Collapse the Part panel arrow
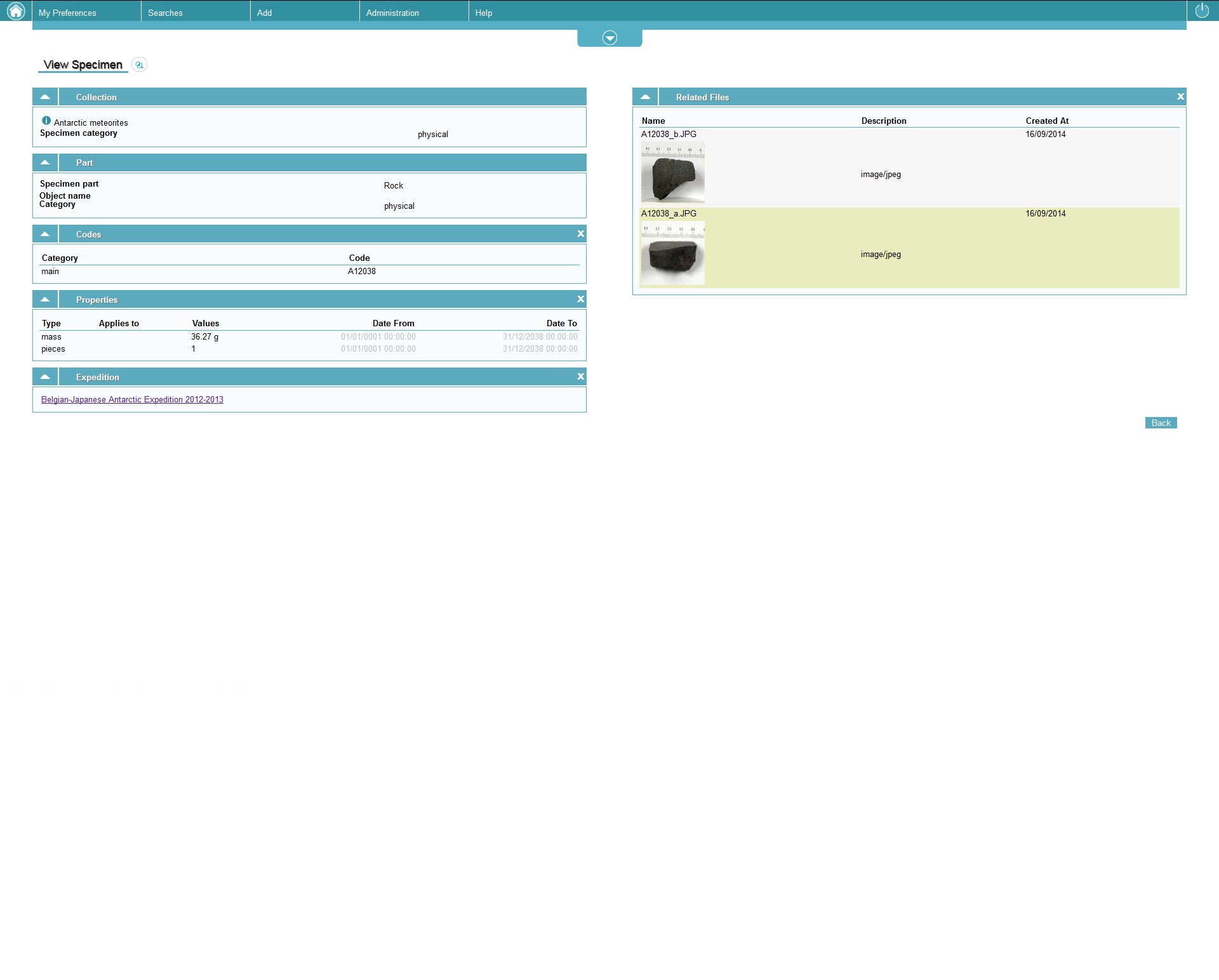The image size is (1219, 980). [45, 163]
